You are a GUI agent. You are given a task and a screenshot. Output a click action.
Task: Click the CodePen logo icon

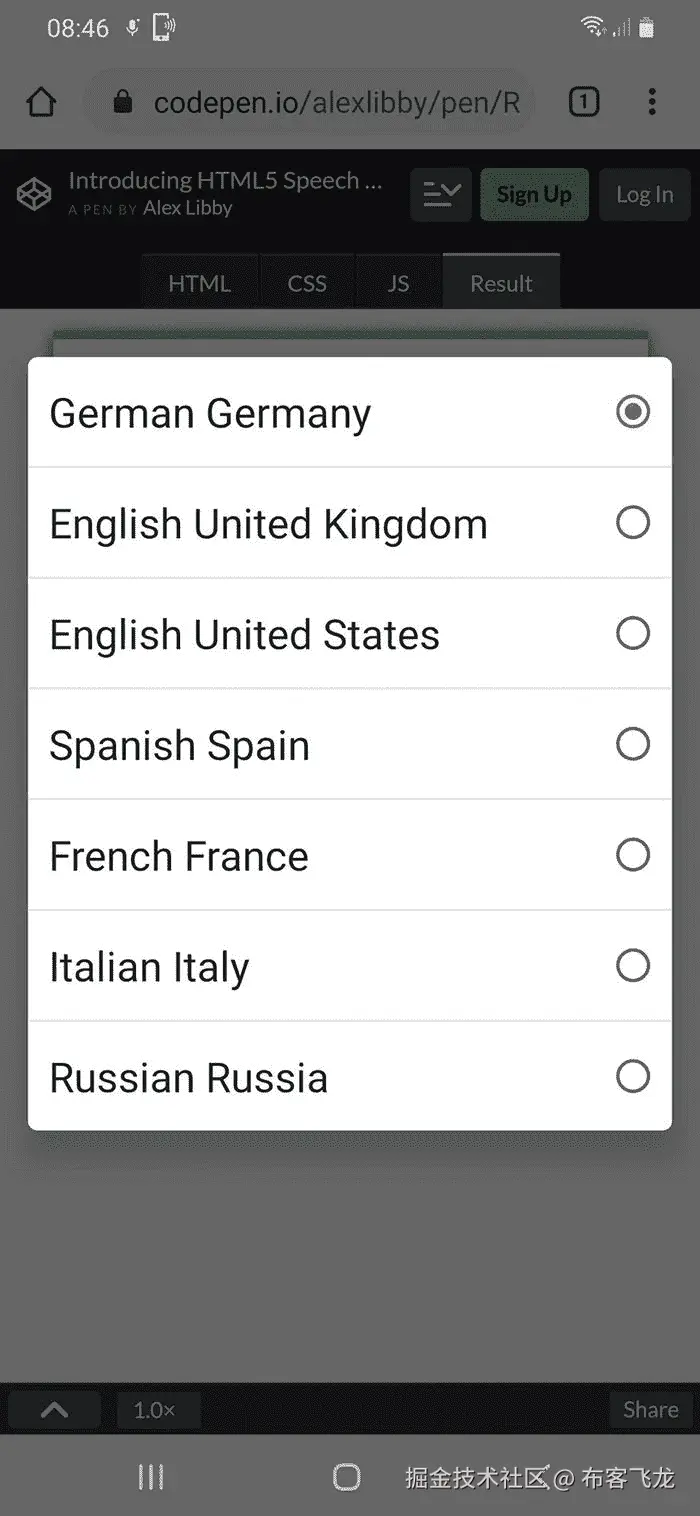pyautogui.click(x=34, y=194)
